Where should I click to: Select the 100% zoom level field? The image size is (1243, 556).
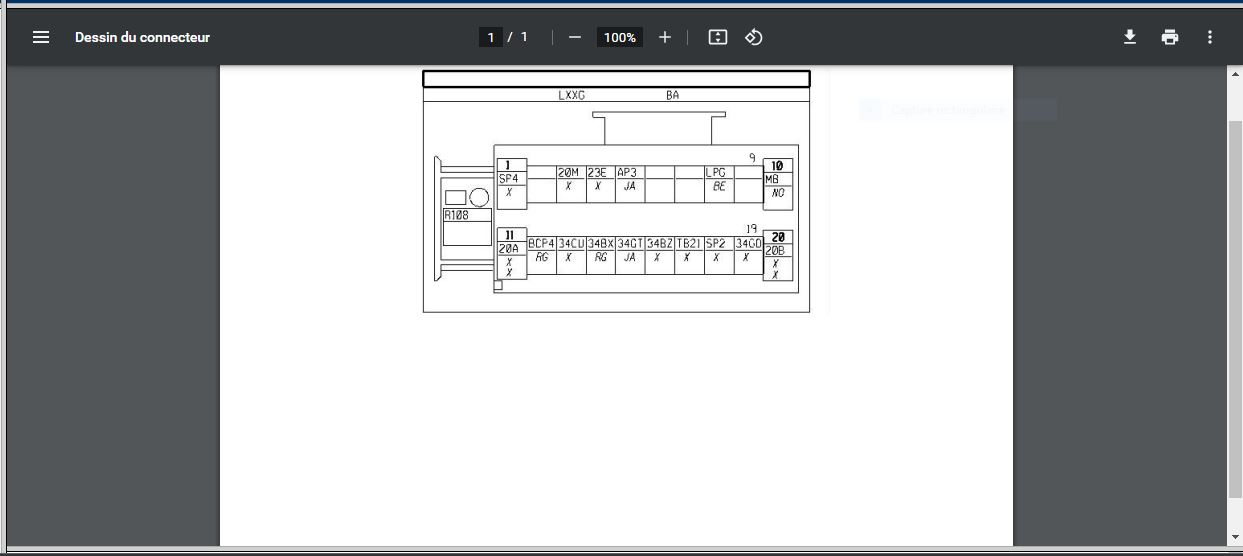[620, 37]
